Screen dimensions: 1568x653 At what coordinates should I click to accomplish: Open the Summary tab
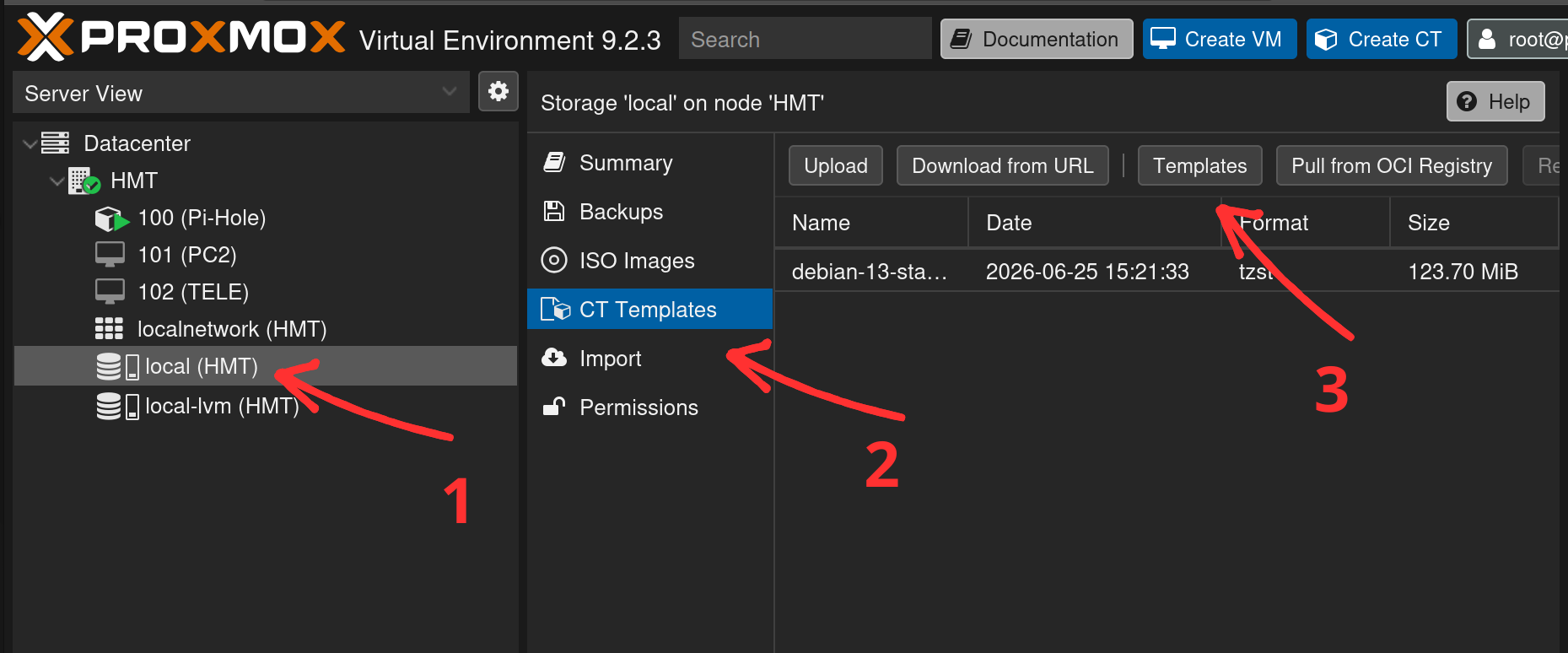tap(649, 162)
